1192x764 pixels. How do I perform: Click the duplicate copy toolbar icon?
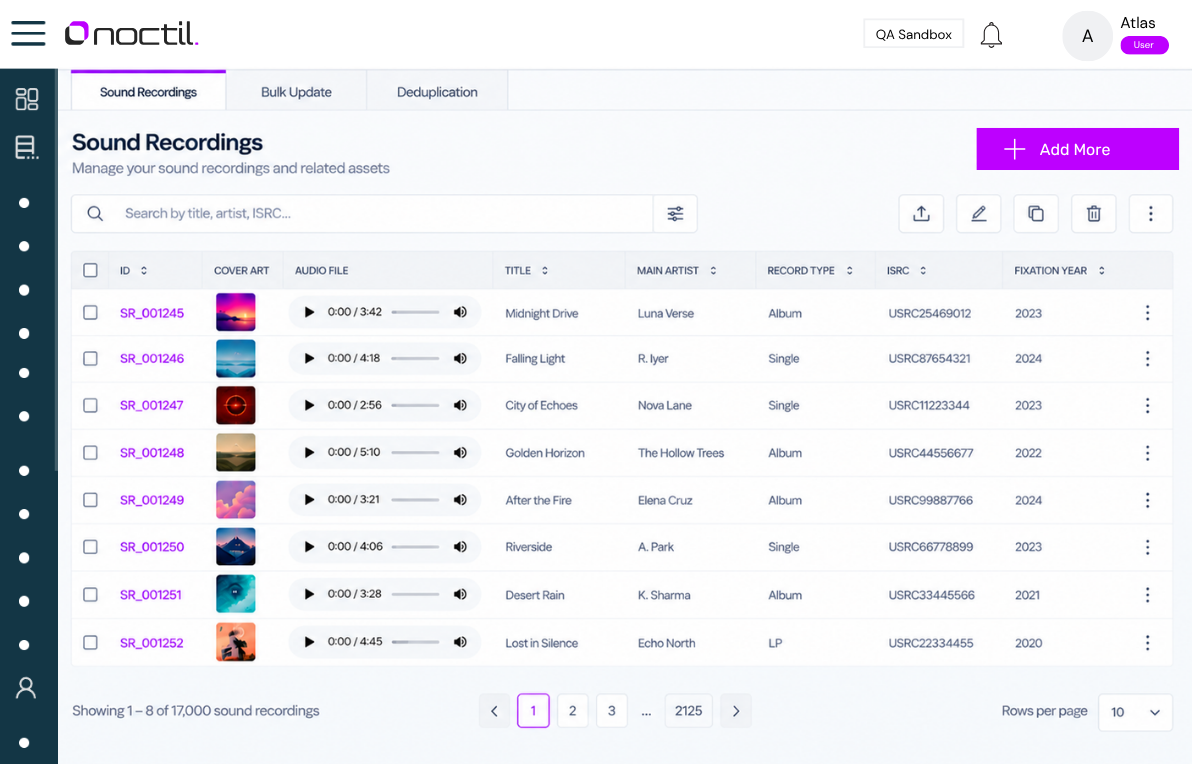1036,214
